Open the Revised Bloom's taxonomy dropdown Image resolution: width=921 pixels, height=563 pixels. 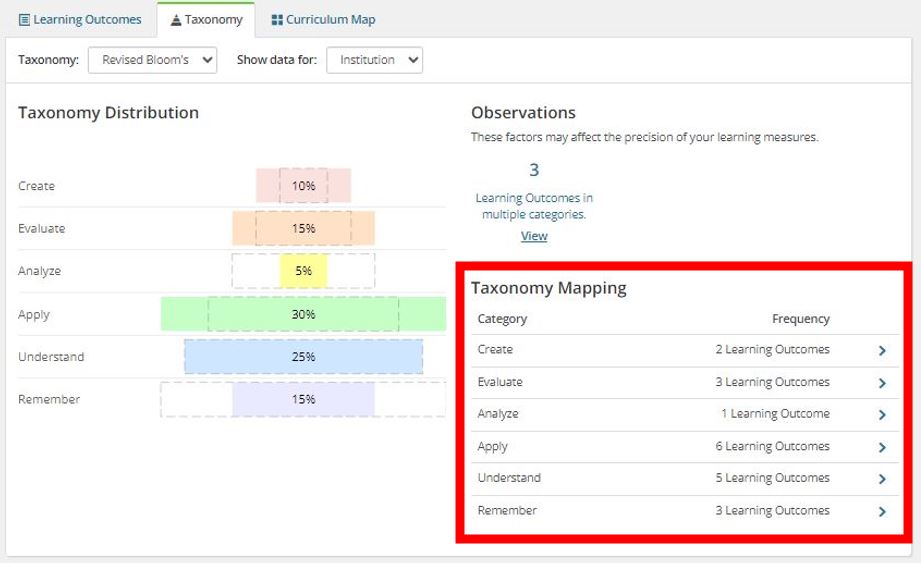point(152,60)
